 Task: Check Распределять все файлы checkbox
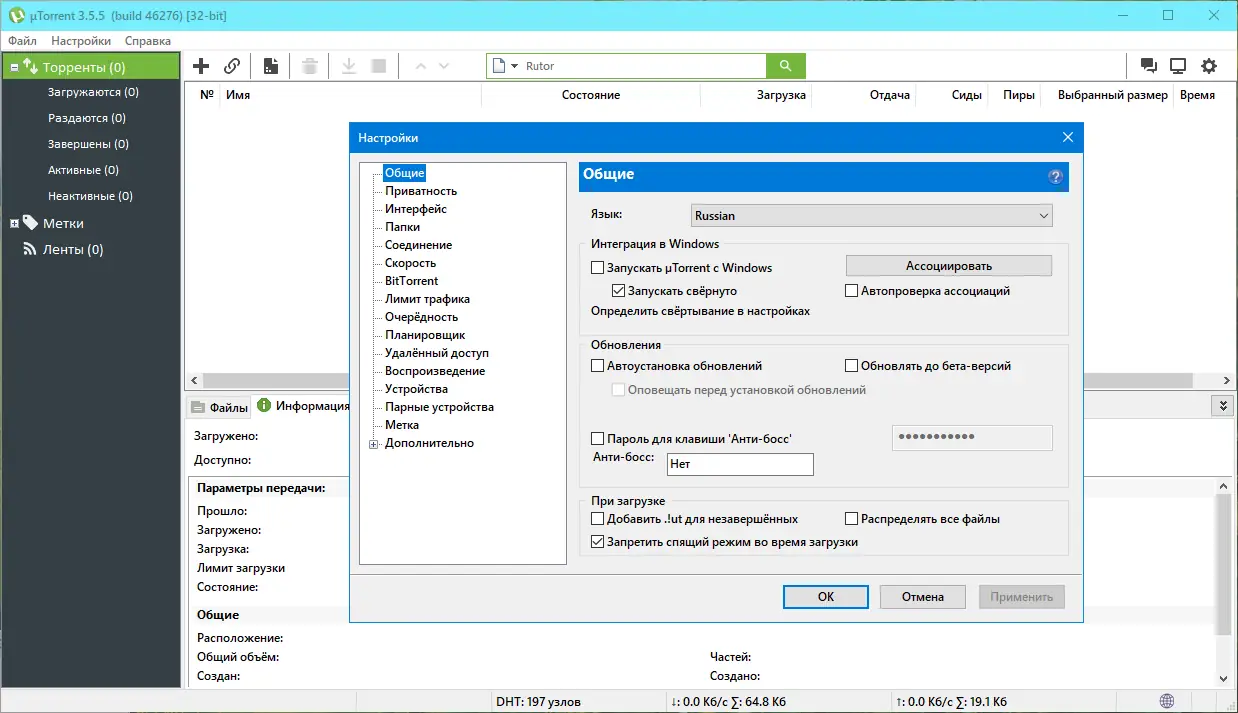click(852, 519)
